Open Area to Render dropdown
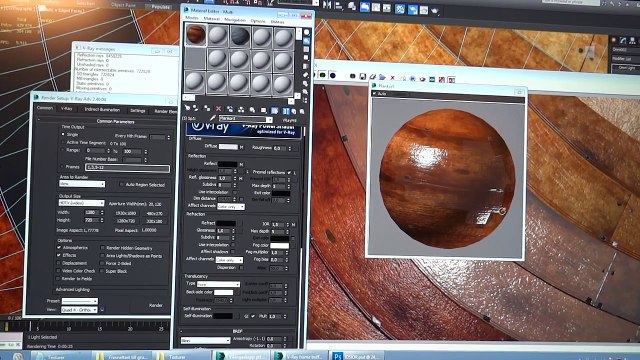The width and height of the screenshot is (640, 360). coord(82,184)
